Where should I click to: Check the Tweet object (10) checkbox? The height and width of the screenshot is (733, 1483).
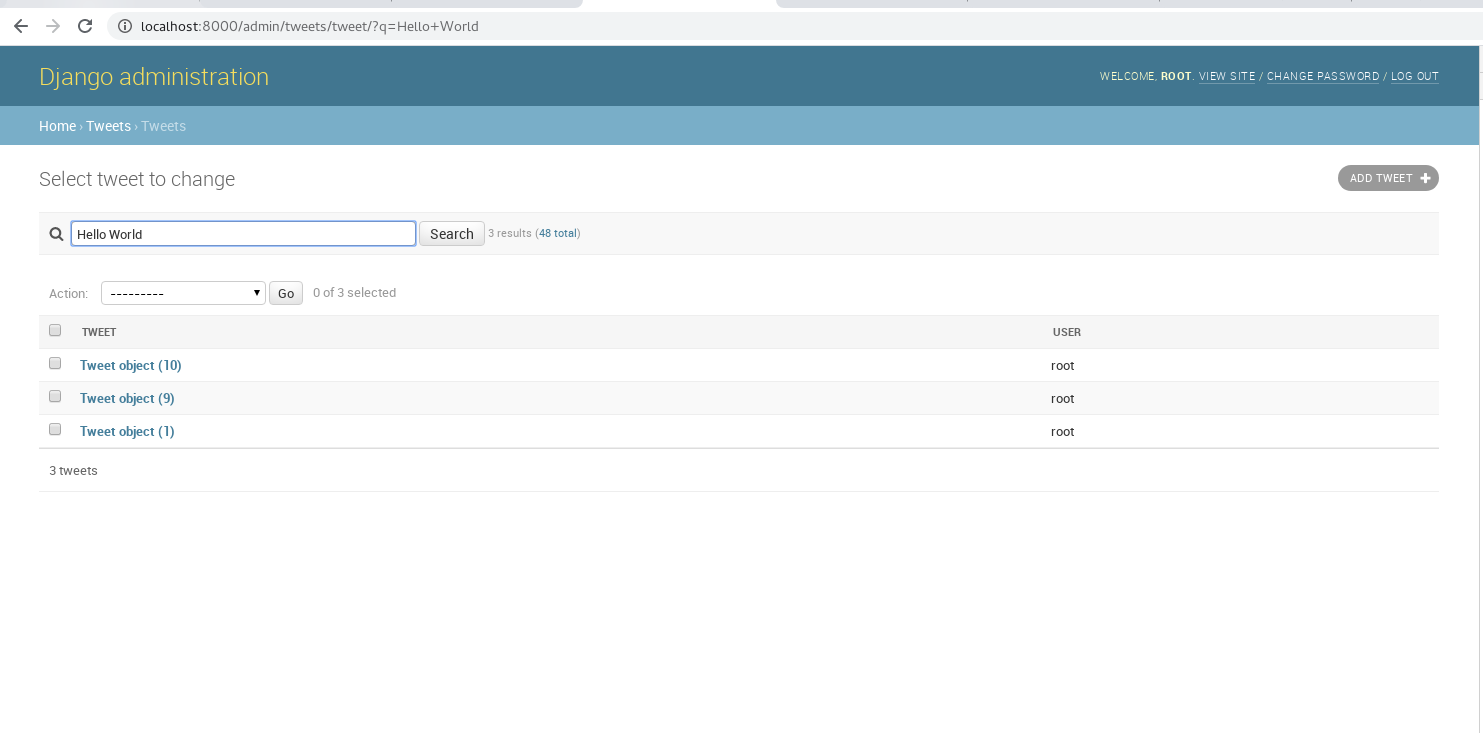55,363
